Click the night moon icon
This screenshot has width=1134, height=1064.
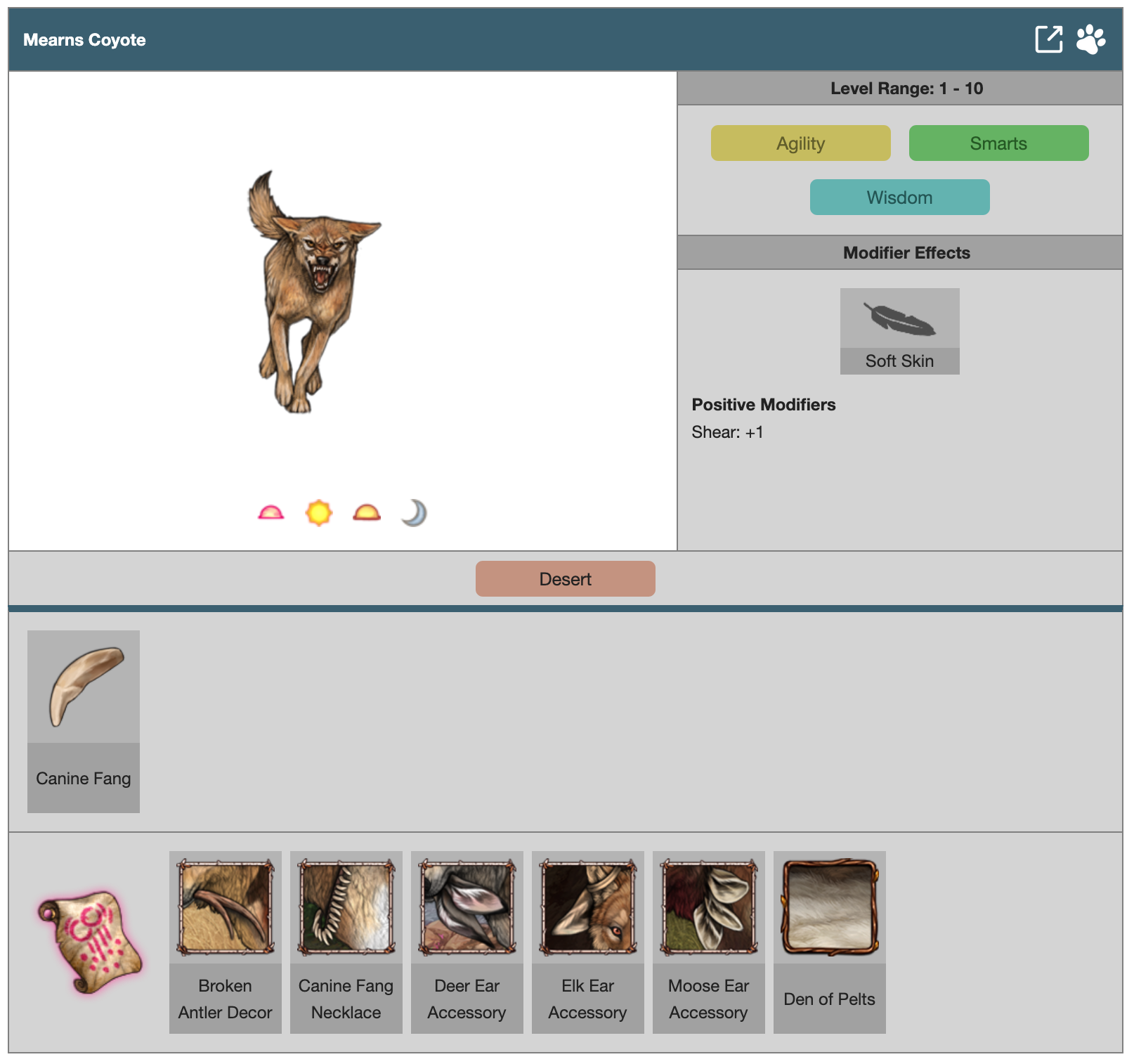click(415, 513)
